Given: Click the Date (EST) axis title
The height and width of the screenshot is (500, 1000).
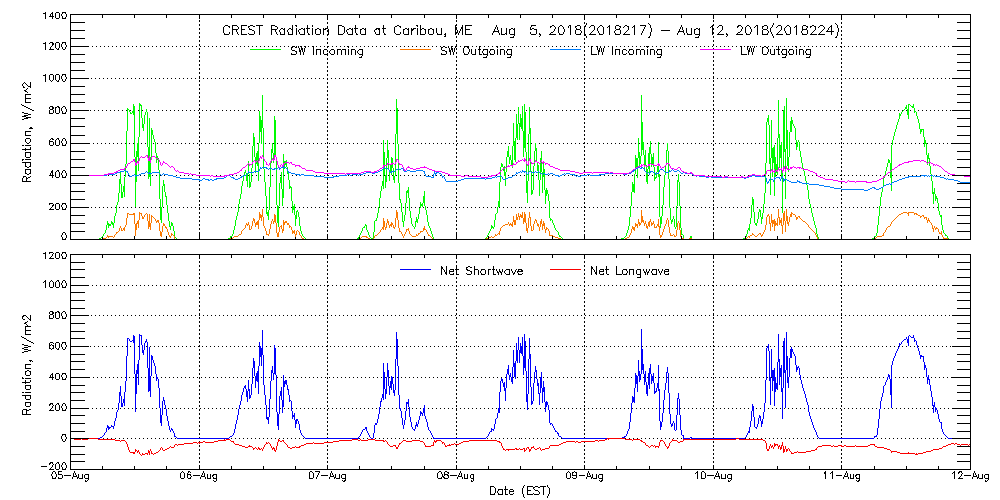Looking at the screenshot, I should tap(520, 492).
